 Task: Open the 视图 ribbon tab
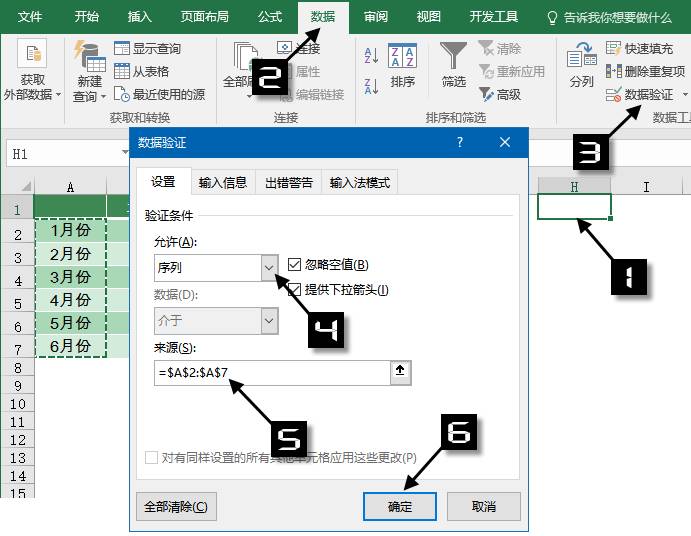428,17
